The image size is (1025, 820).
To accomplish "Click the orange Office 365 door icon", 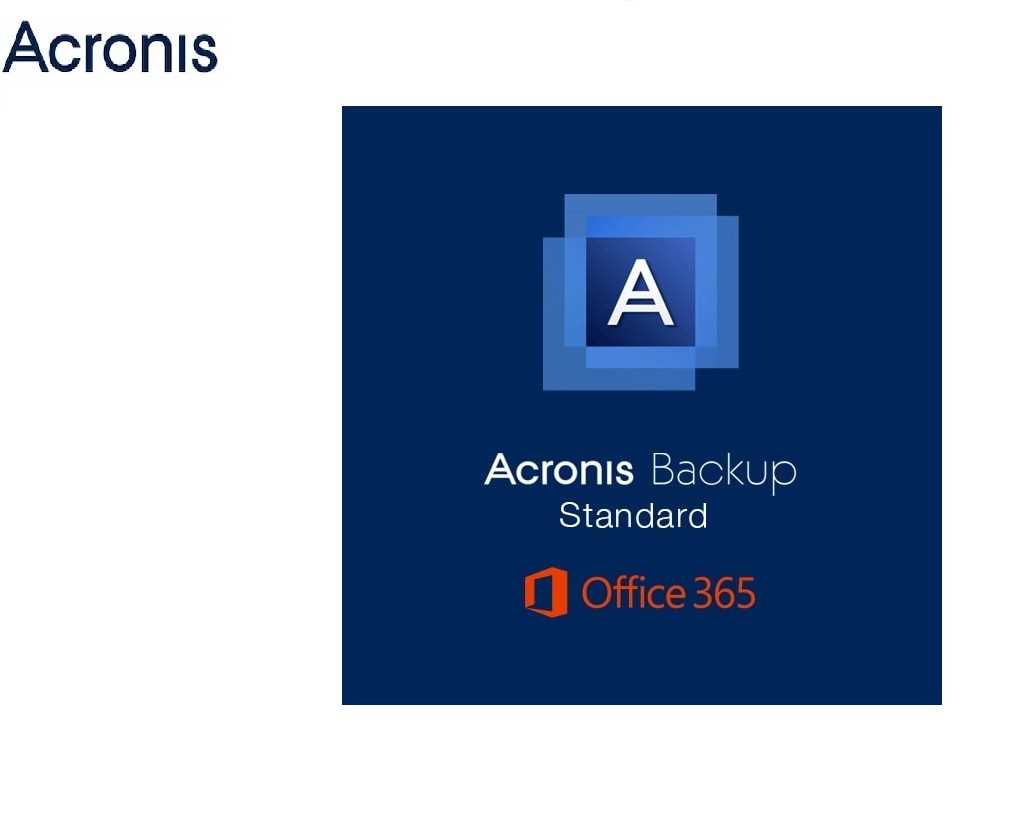I will point(546,592).
